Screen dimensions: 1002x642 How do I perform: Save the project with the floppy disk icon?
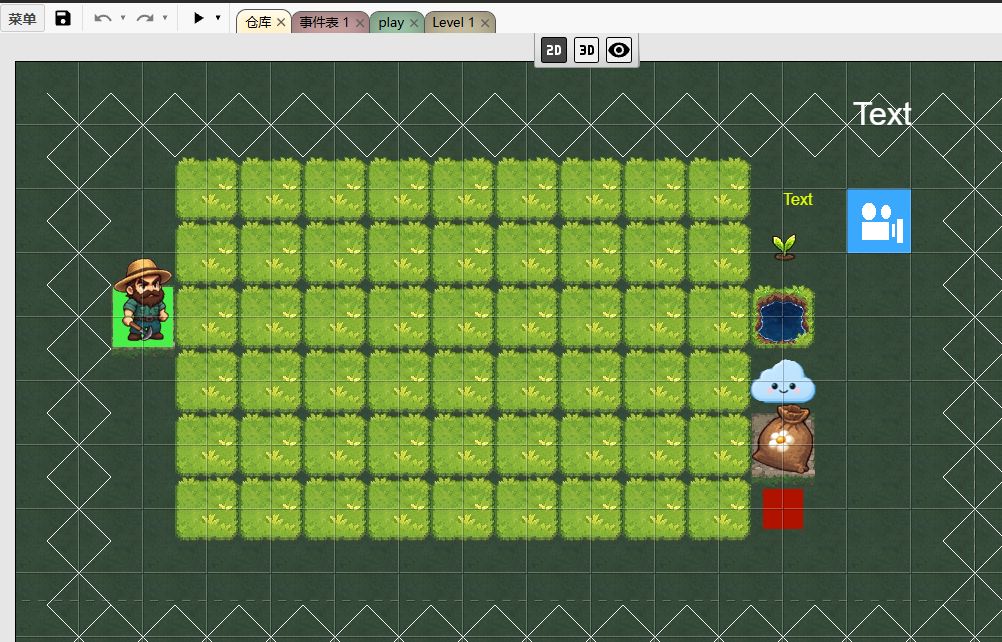point(63,19)
